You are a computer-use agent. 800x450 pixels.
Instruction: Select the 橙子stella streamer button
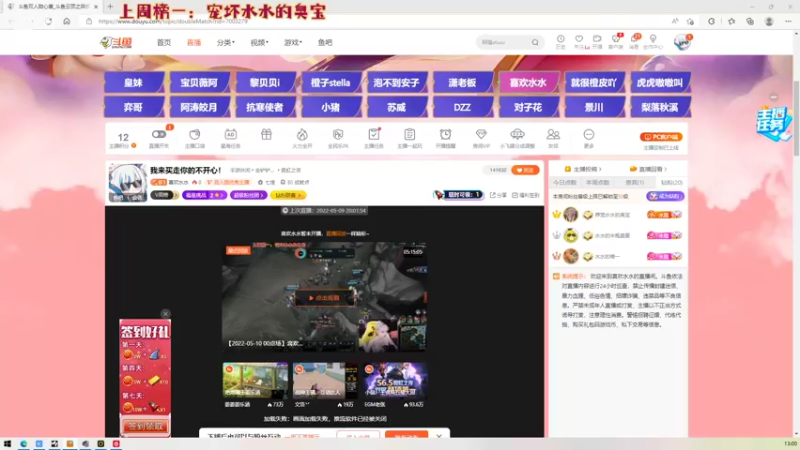(331, 82)
